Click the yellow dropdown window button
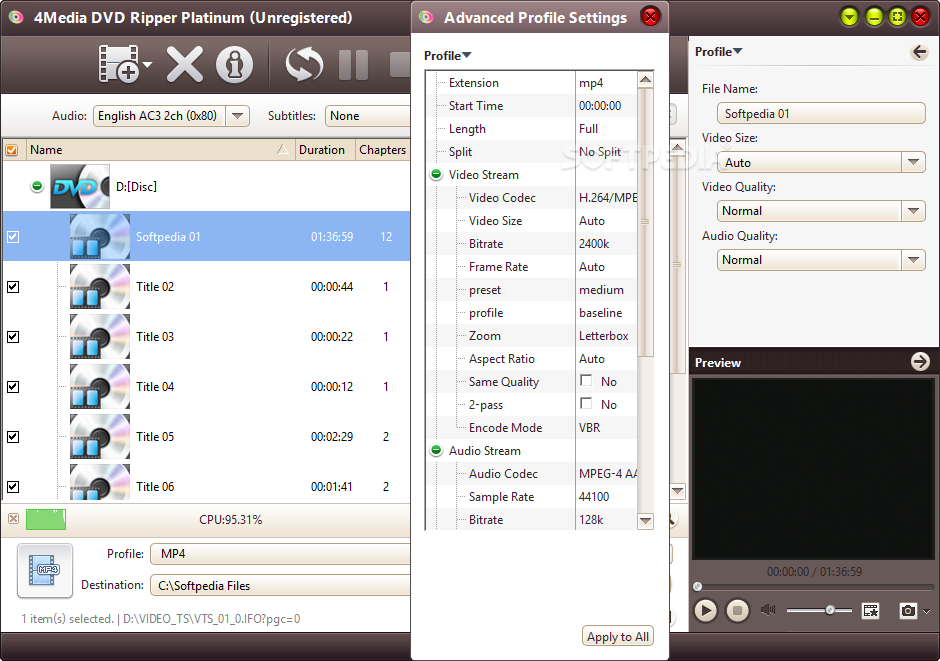This screenshot has width=940, height=661. [849, 17]
